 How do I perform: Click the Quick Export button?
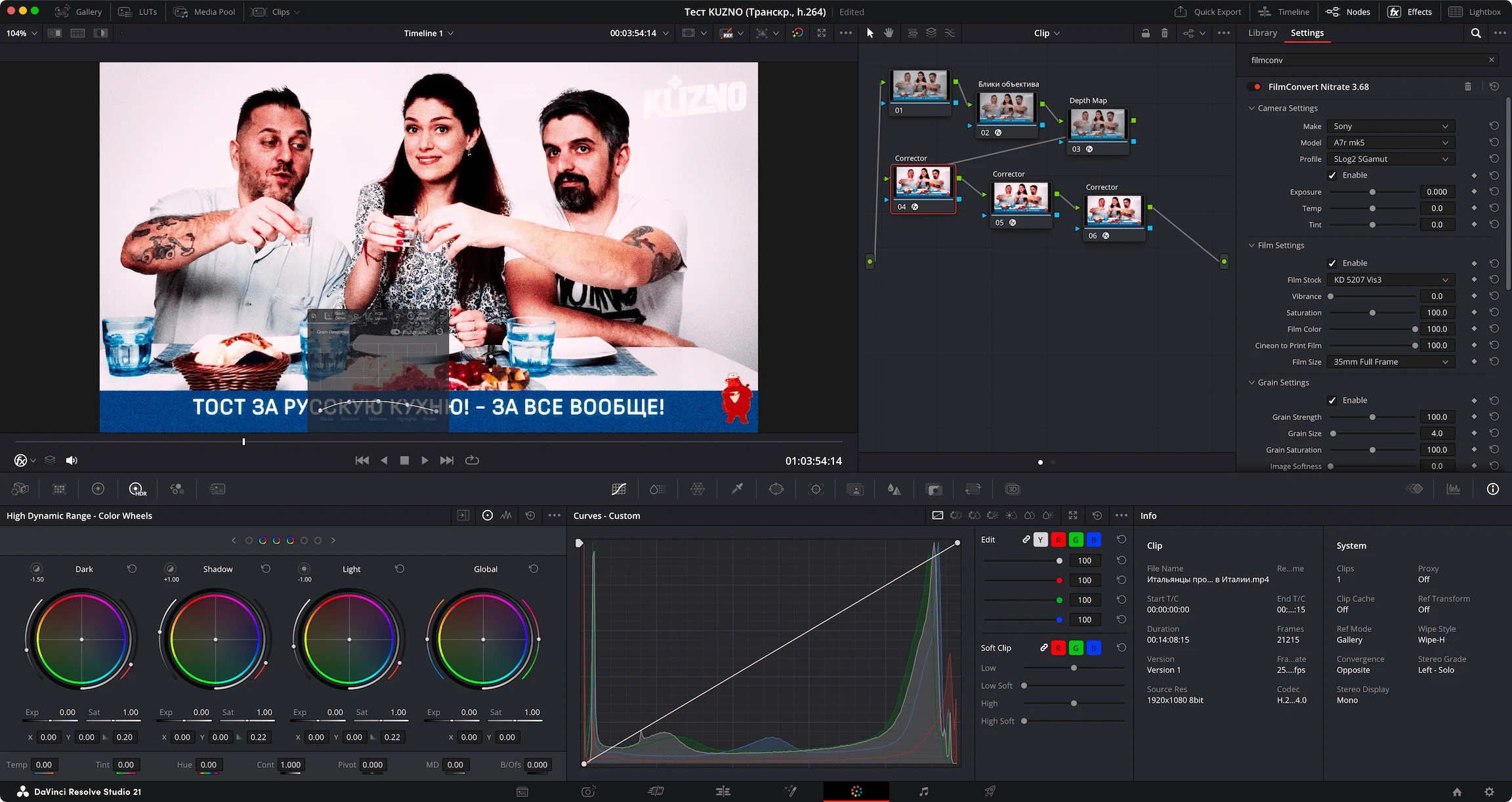[x=1207, y=12]
